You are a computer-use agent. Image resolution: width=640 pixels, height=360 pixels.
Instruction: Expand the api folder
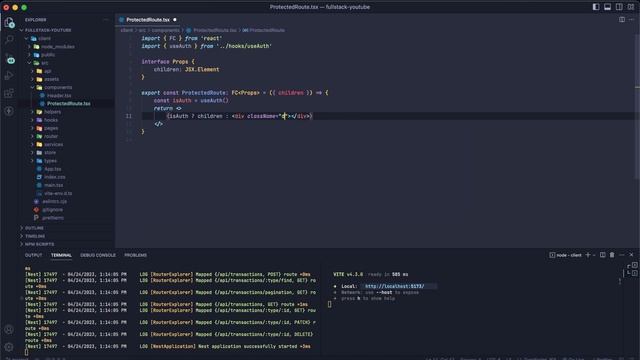[x=48, y=71]
